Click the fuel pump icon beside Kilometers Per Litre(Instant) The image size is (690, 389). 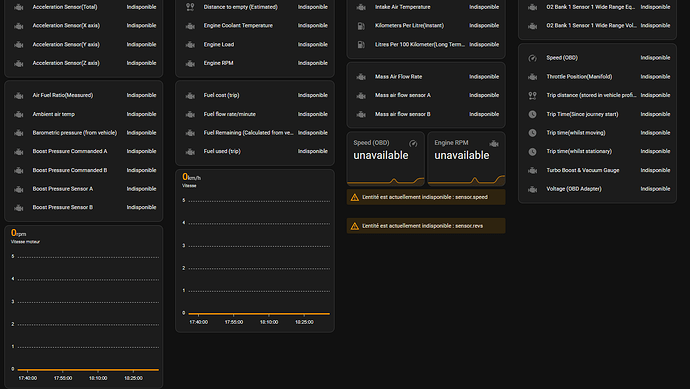(361, 26)
